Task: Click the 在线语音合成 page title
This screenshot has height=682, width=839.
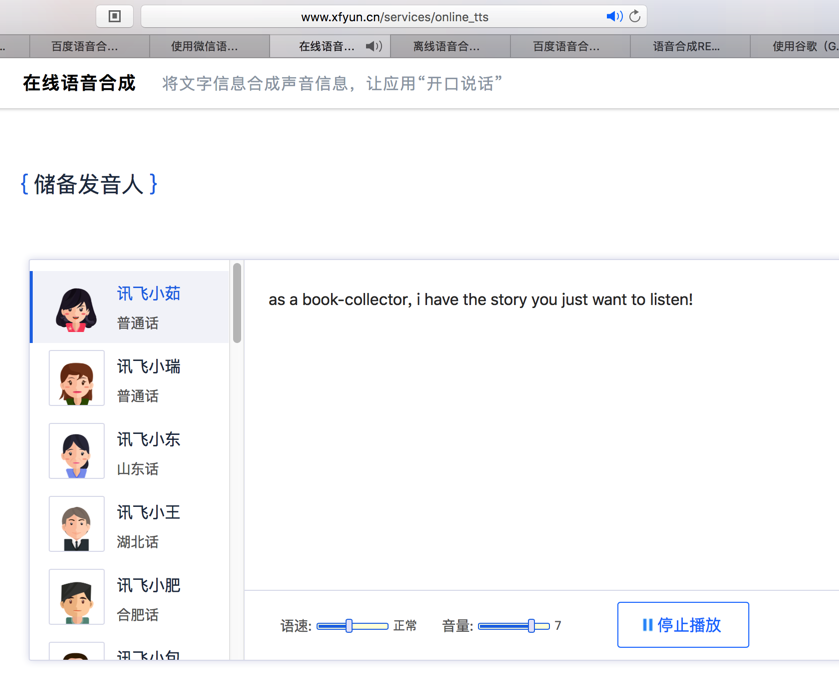Action: pos(79,83)
